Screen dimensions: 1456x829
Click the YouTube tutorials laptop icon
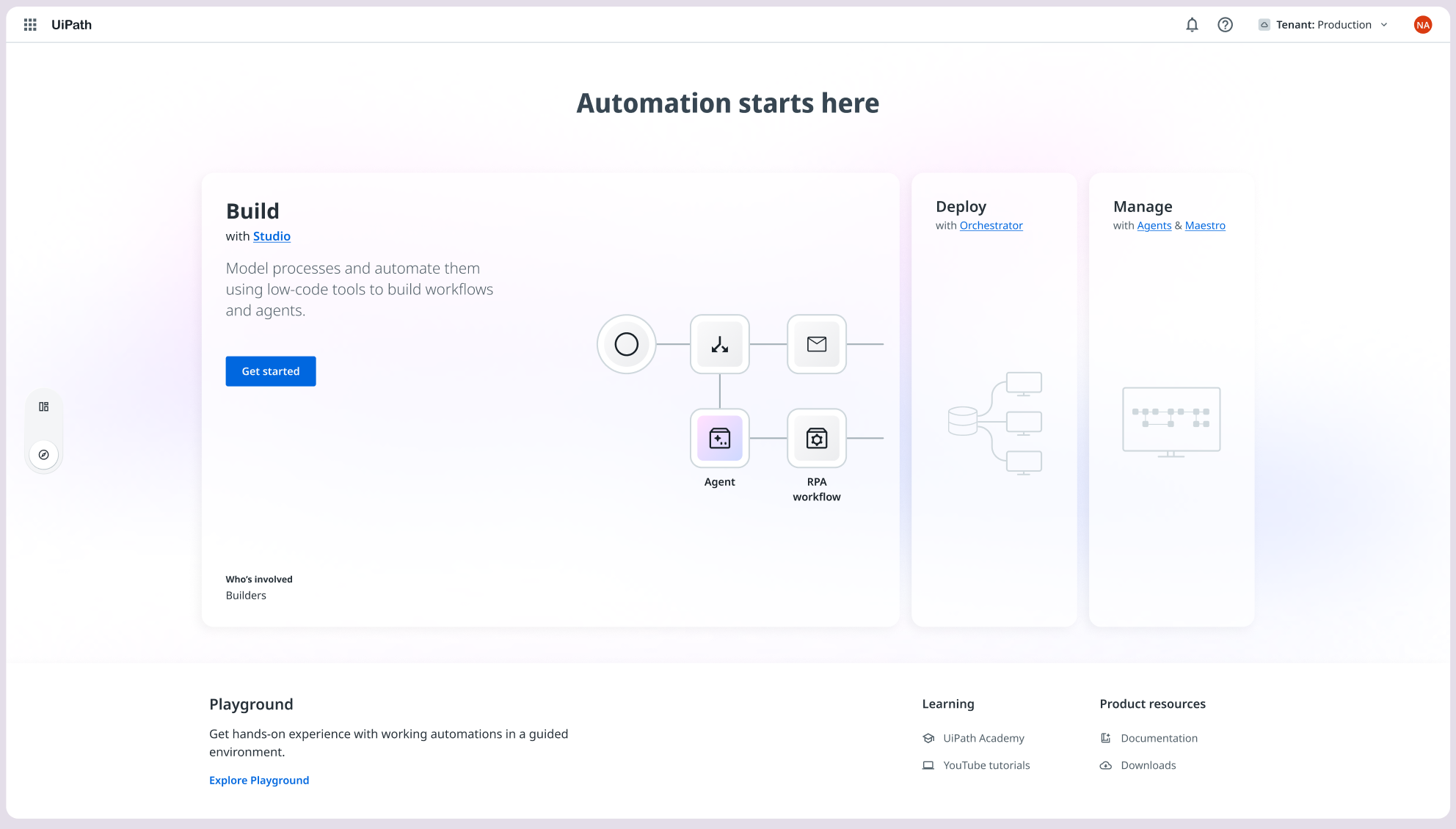[928, 765]
